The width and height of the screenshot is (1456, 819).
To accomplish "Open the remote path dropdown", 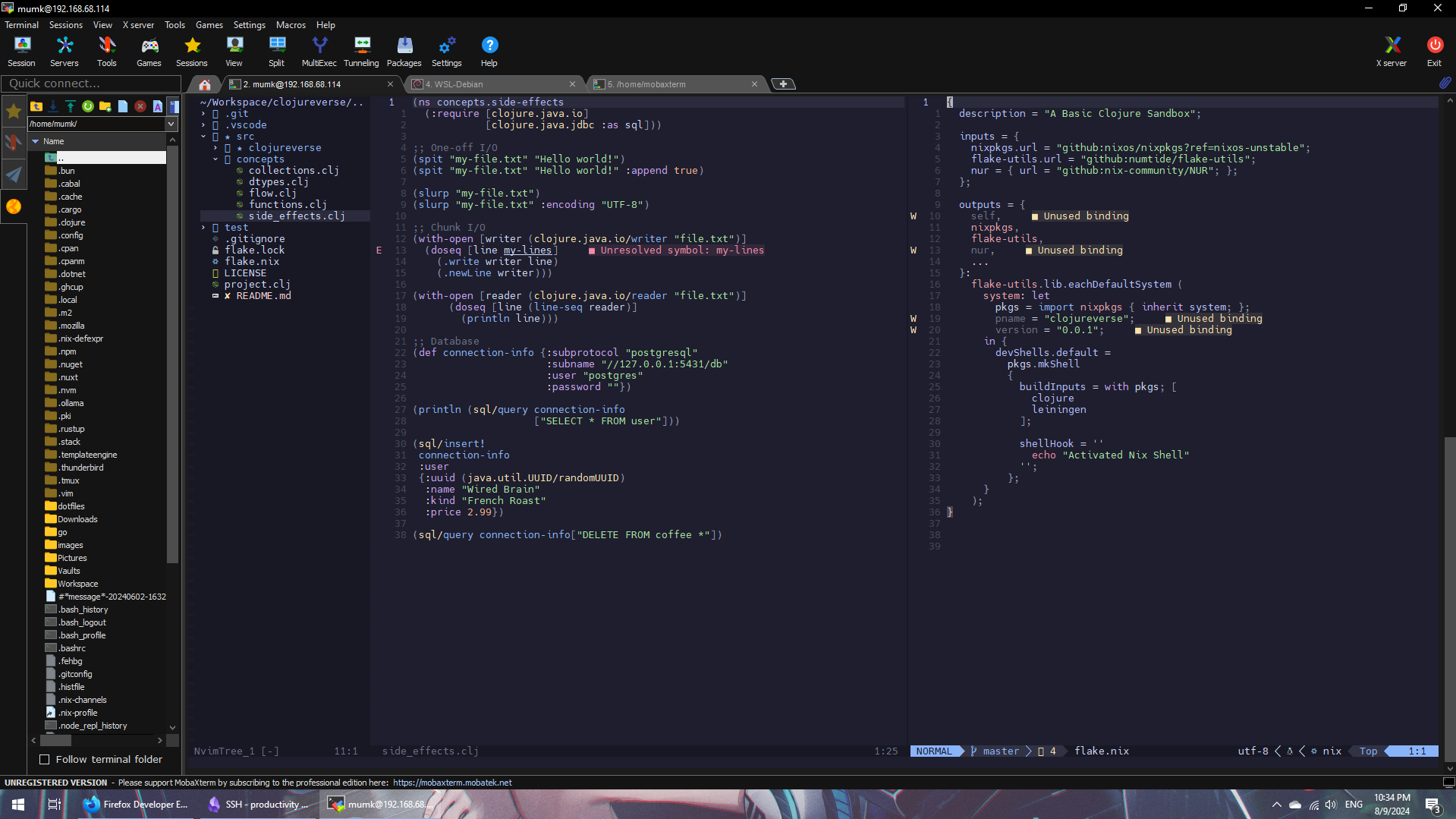I will click(171, 124).
